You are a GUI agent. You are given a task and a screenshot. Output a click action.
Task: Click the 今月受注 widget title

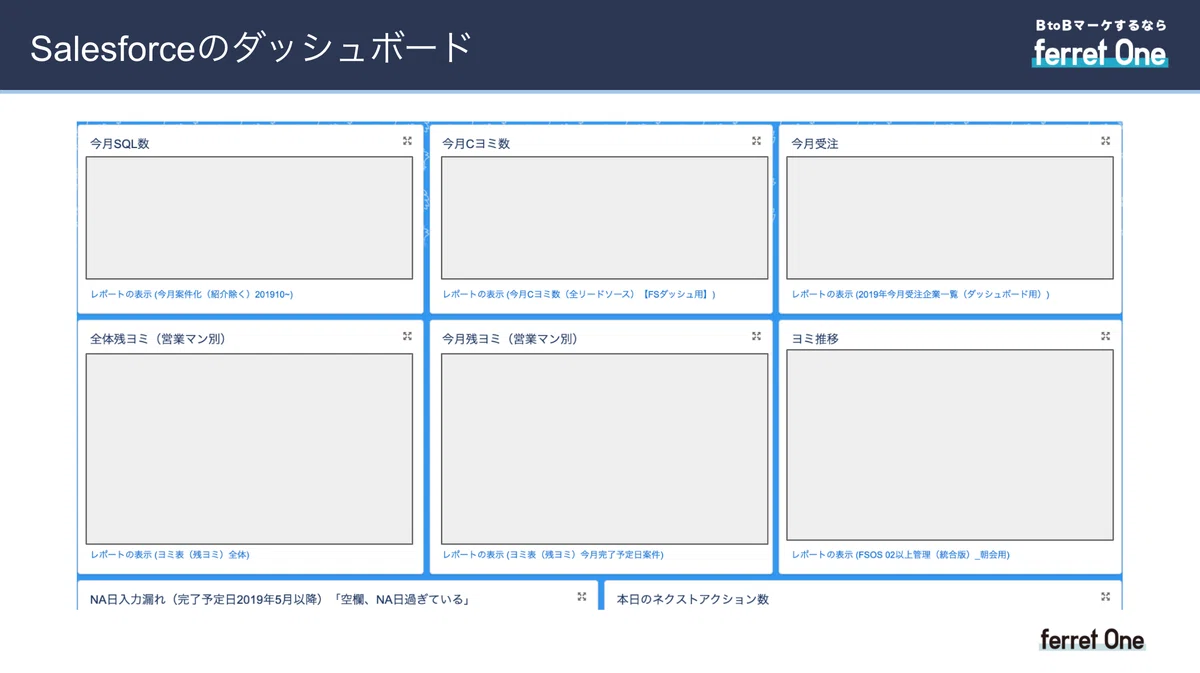point(814,144)
